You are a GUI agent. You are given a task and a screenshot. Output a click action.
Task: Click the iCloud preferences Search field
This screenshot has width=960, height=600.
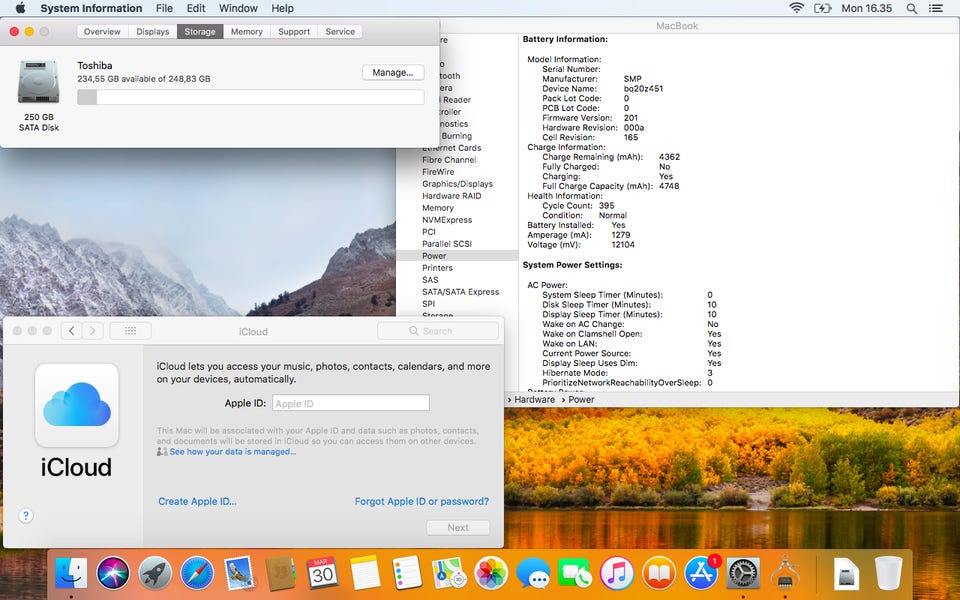coord(438,331)
